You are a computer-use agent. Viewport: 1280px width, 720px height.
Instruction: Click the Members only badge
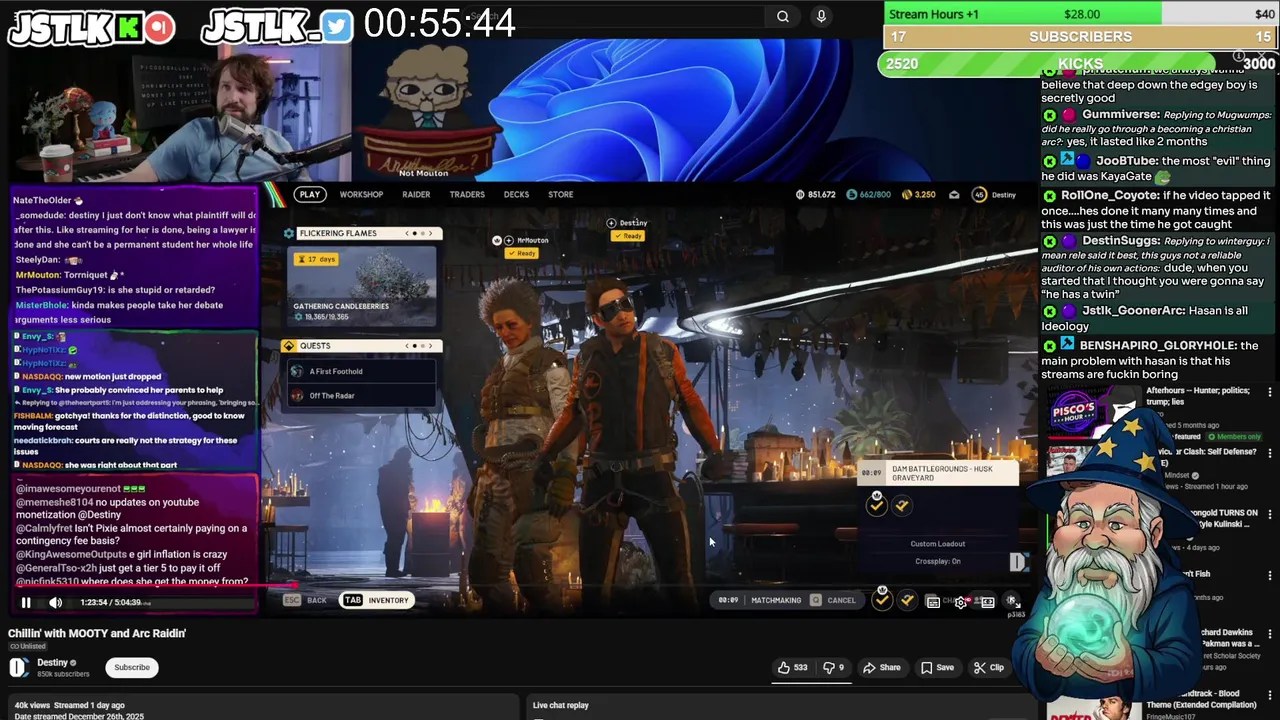(1234, 437)
